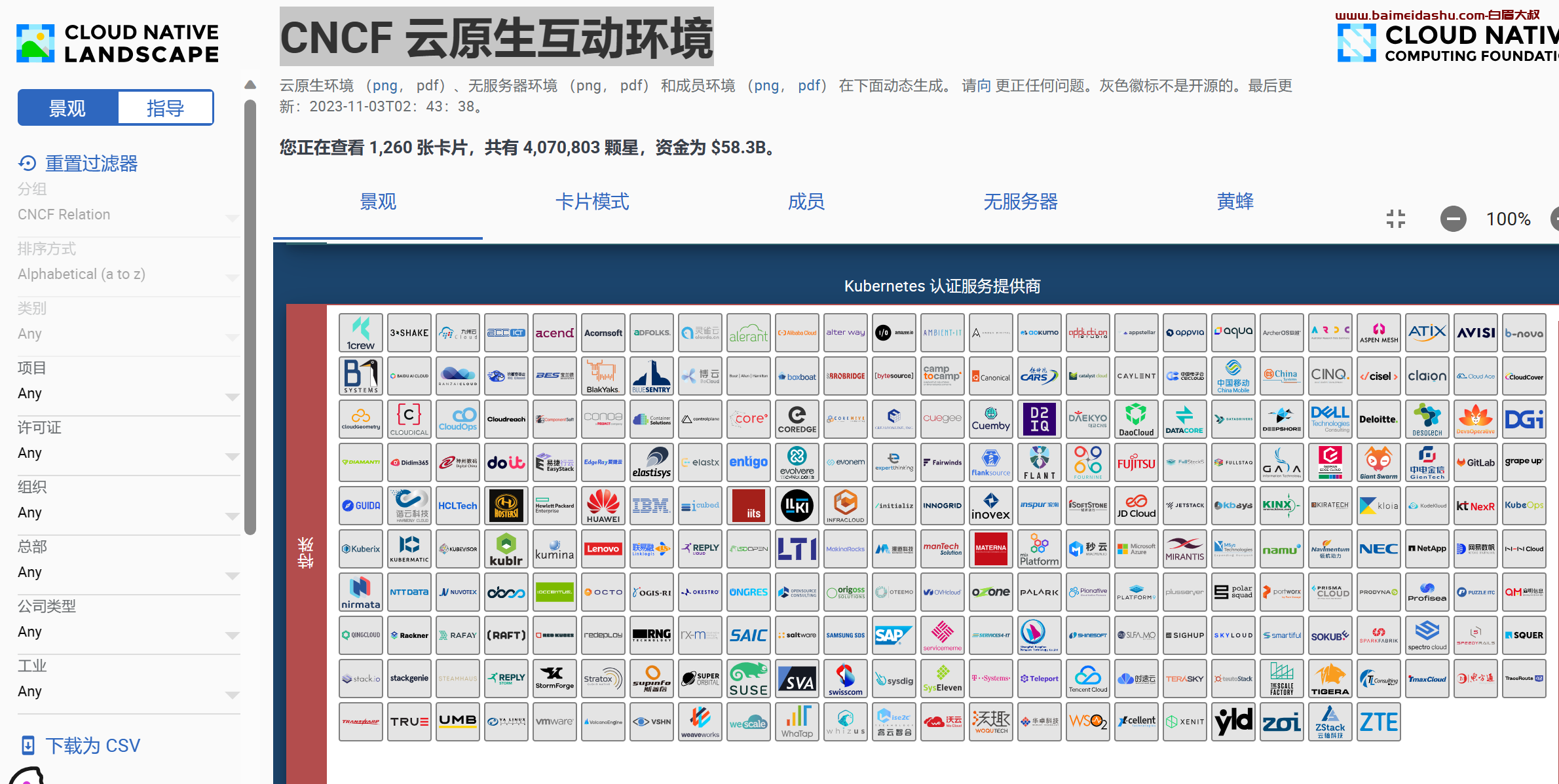Click the sidebar scrollbar up arrow
1559x784 pixels.
(x=250, y=84)
